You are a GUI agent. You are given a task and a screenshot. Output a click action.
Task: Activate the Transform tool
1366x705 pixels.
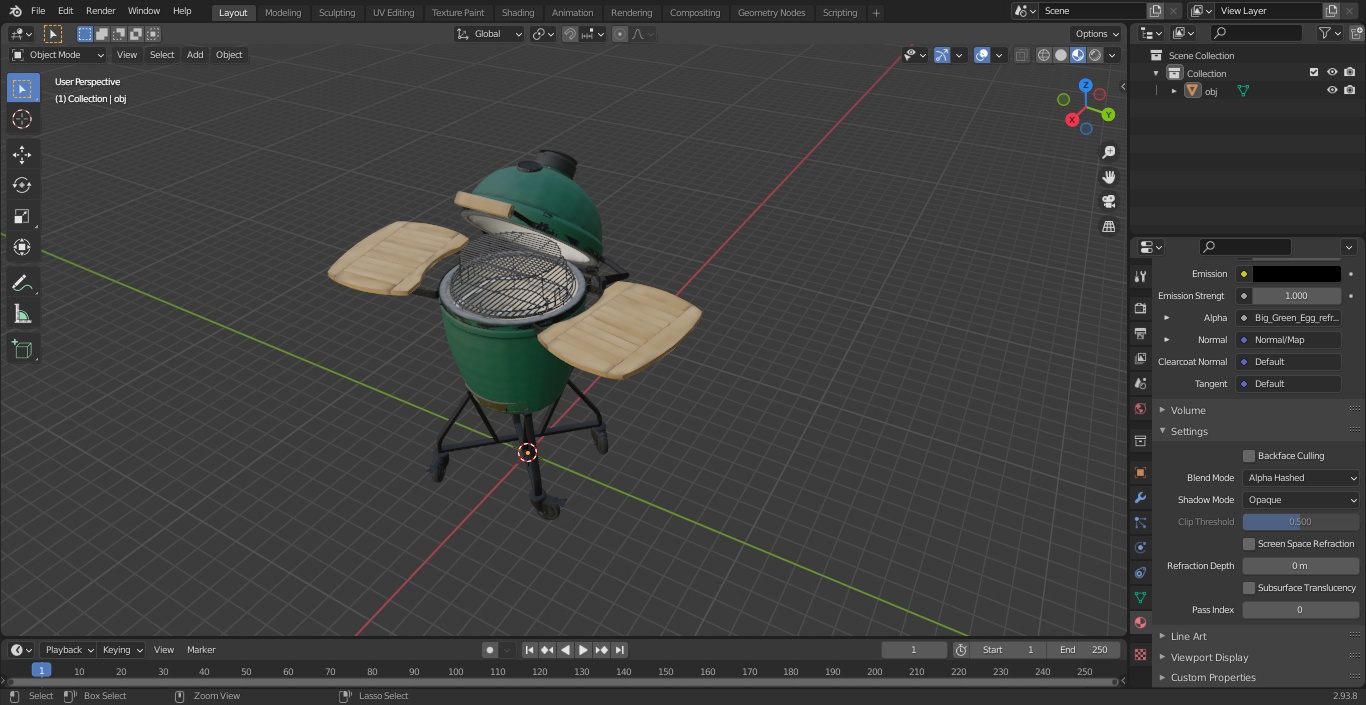click(x=22, y=247)
